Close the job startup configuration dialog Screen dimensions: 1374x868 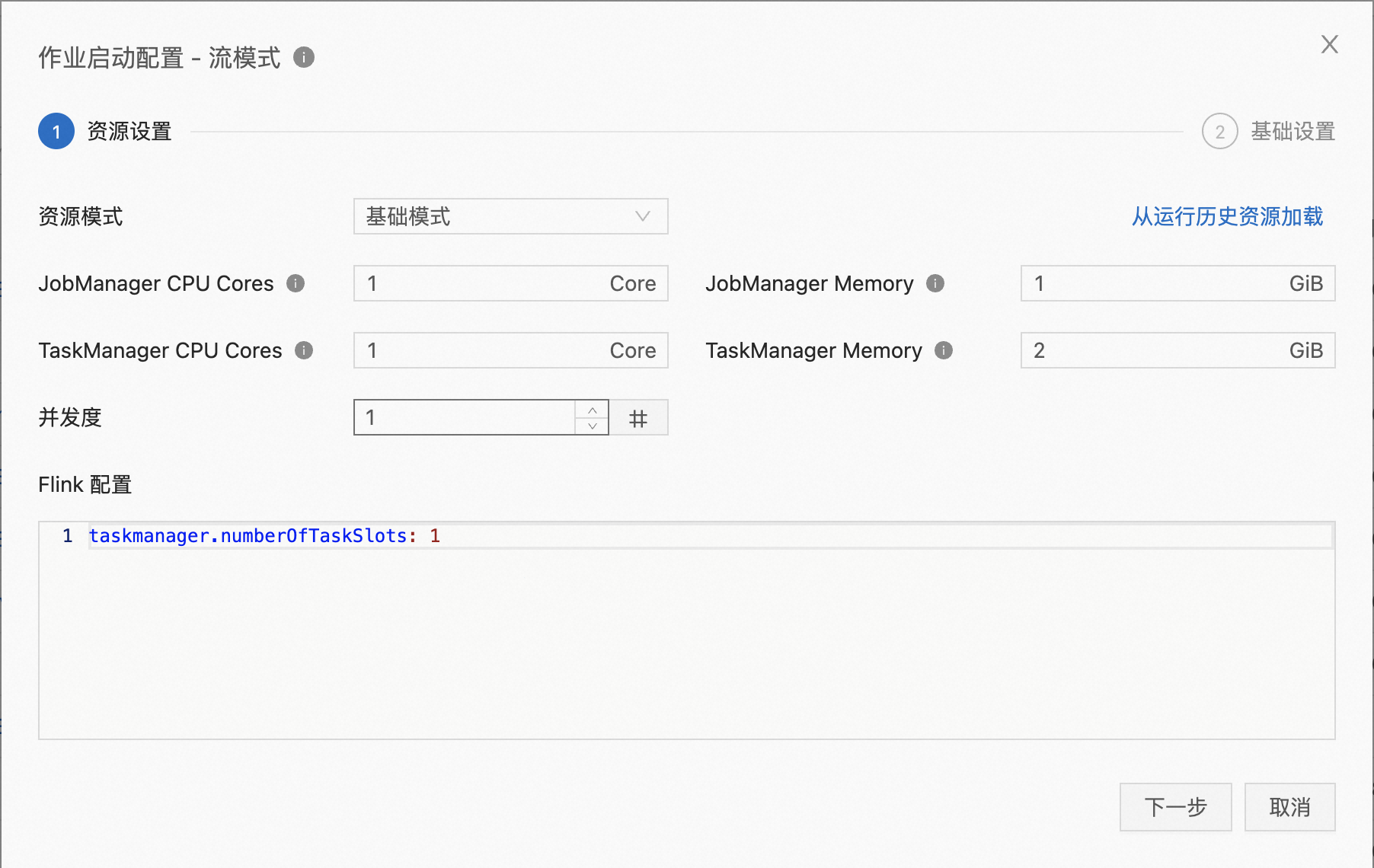click(1329, 44)
